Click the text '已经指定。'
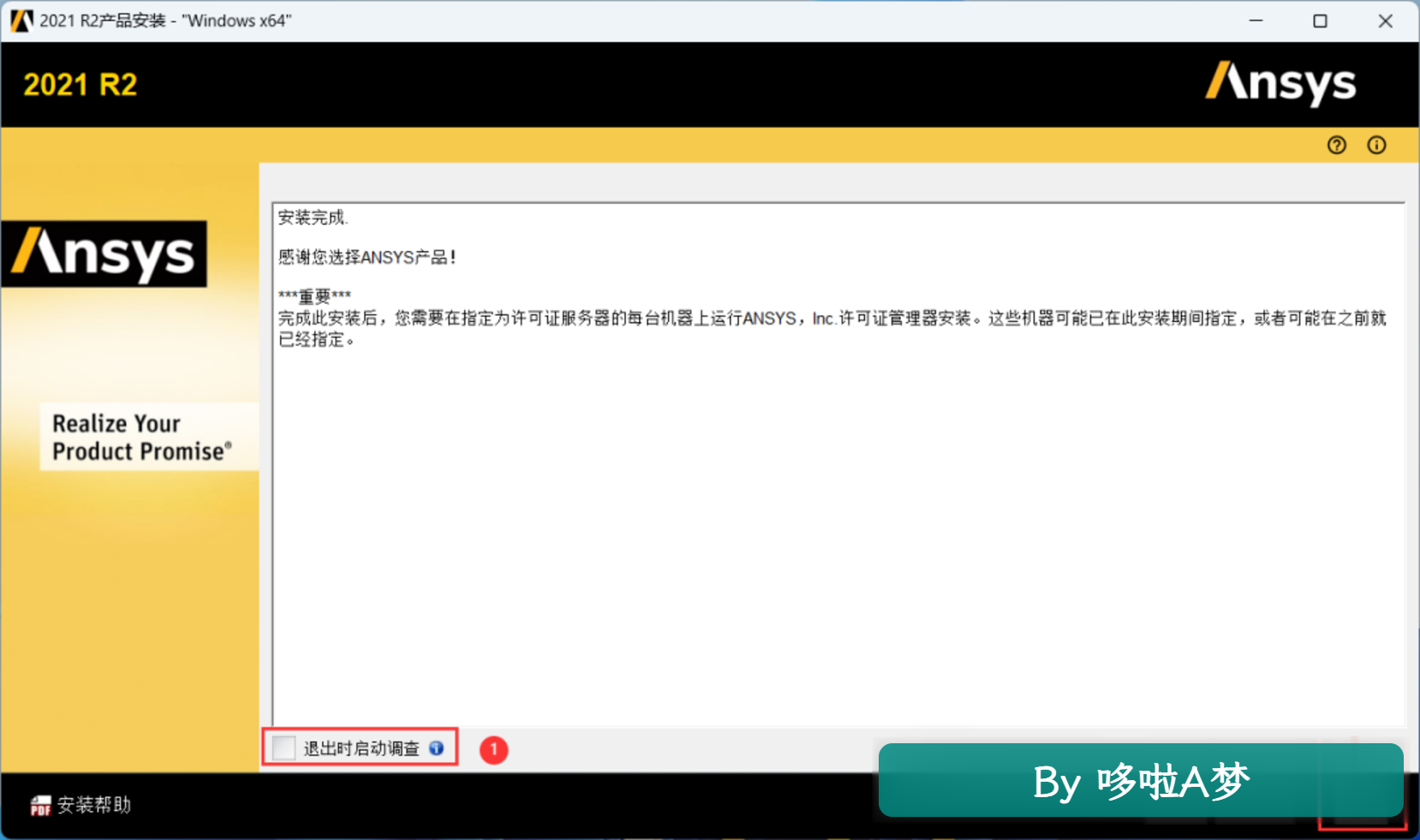Image resolution: width=1420 pixels, height=840 pixels. point(316,340)
